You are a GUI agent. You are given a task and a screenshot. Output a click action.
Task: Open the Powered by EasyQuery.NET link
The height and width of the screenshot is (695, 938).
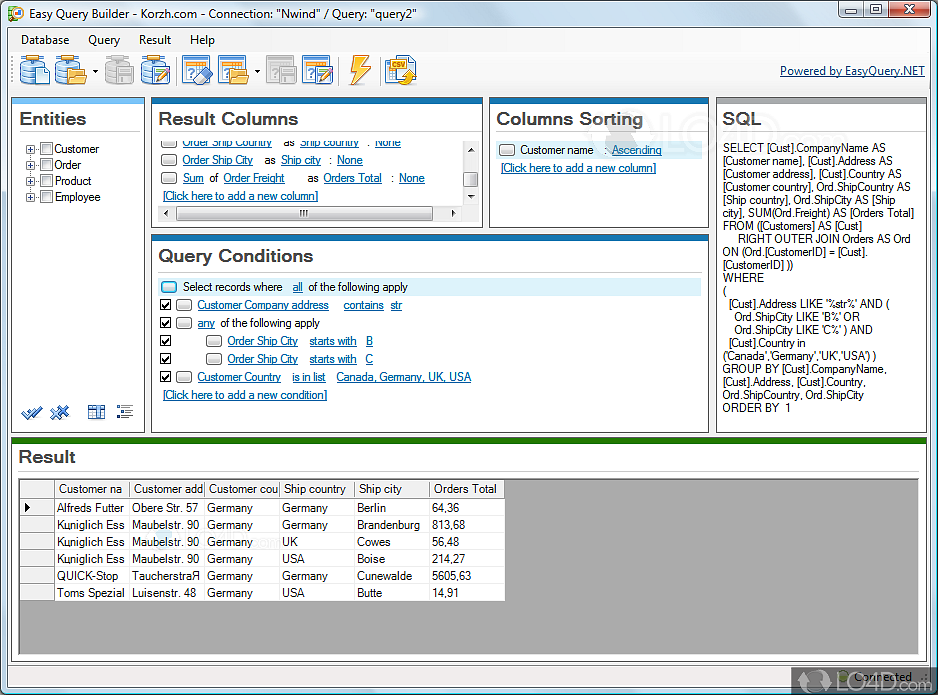click(x=852, y=71)
